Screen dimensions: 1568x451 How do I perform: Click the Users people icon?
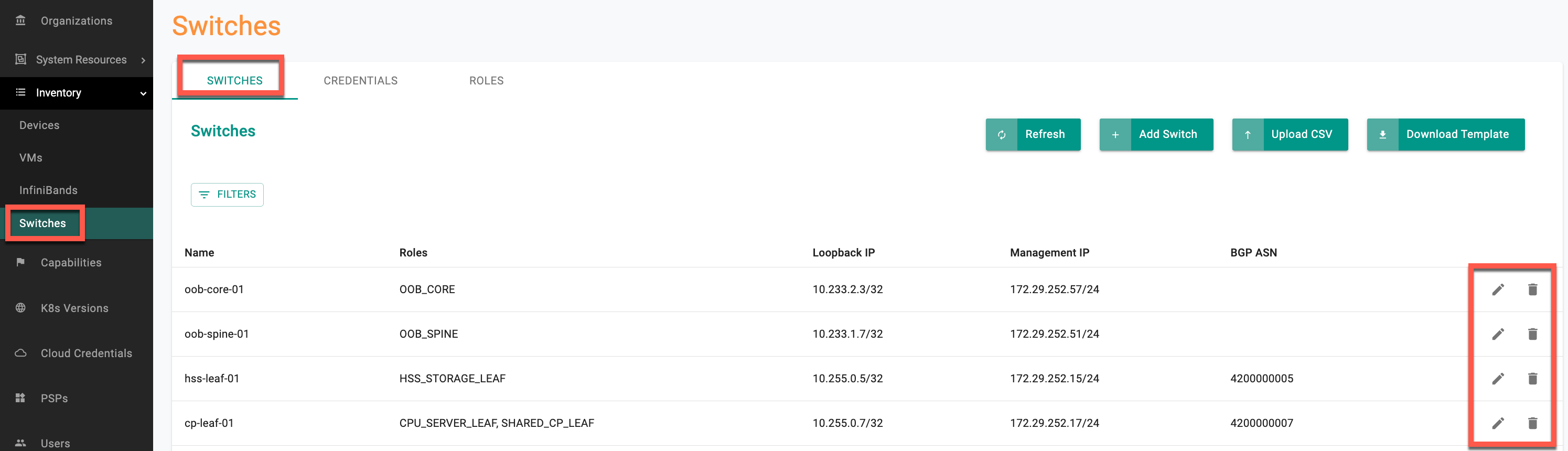[x=20, y=443]
